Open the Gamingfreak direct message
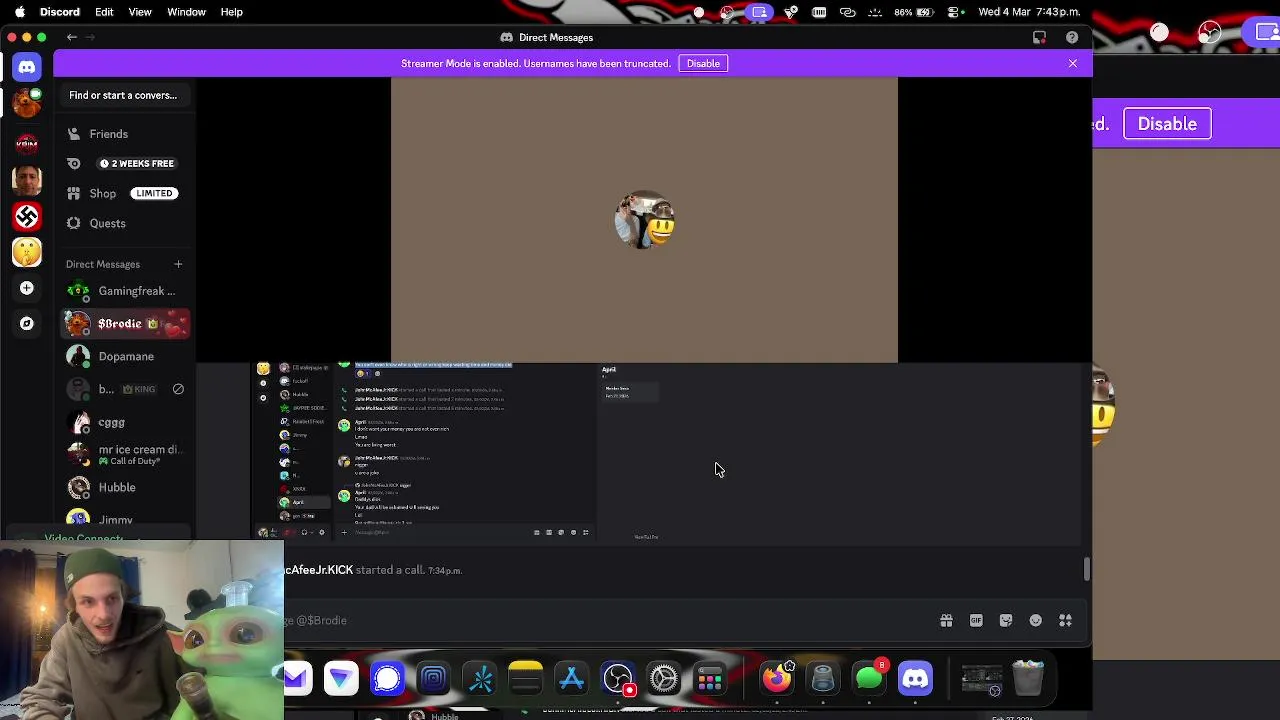Image resolution: width=1280 pixels, height=720 pixels. [x=125, y=291]
